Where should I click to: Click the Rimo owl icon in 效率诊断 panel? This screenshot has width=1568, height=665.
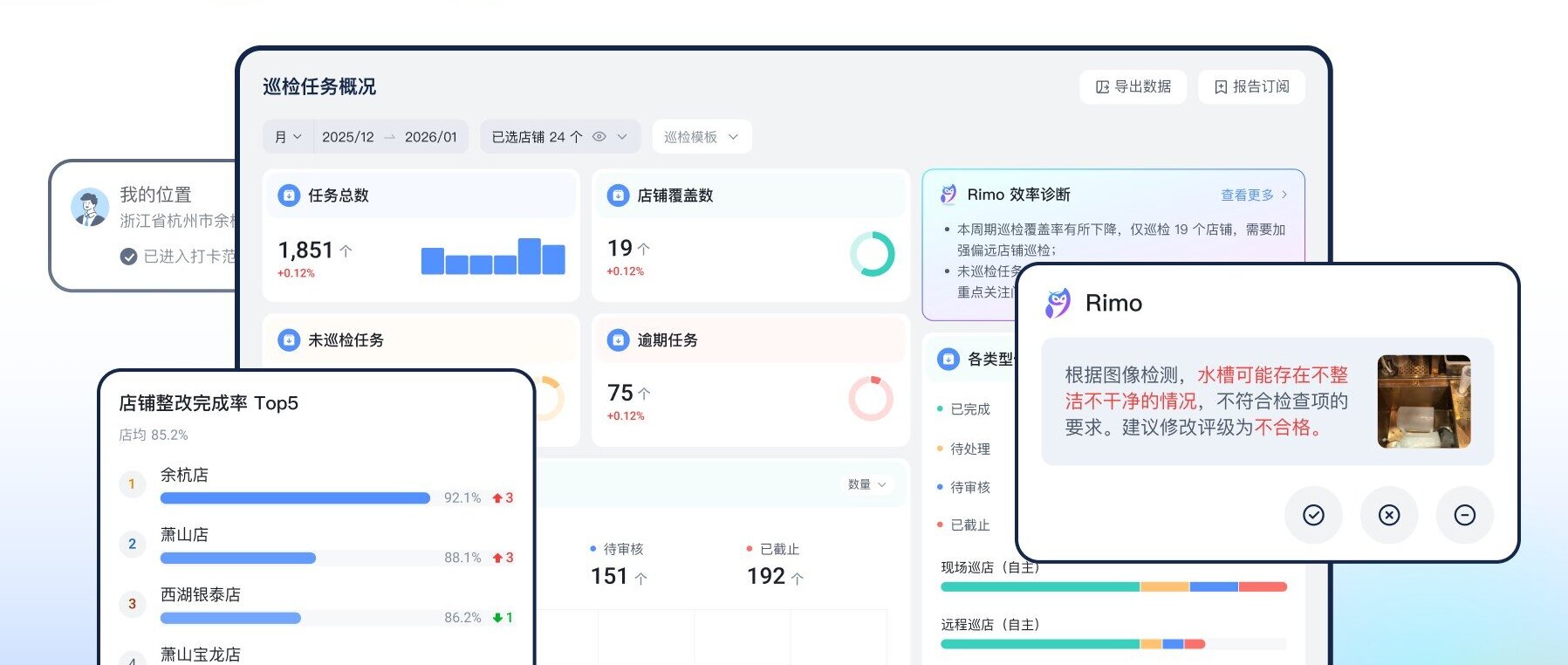948,195
